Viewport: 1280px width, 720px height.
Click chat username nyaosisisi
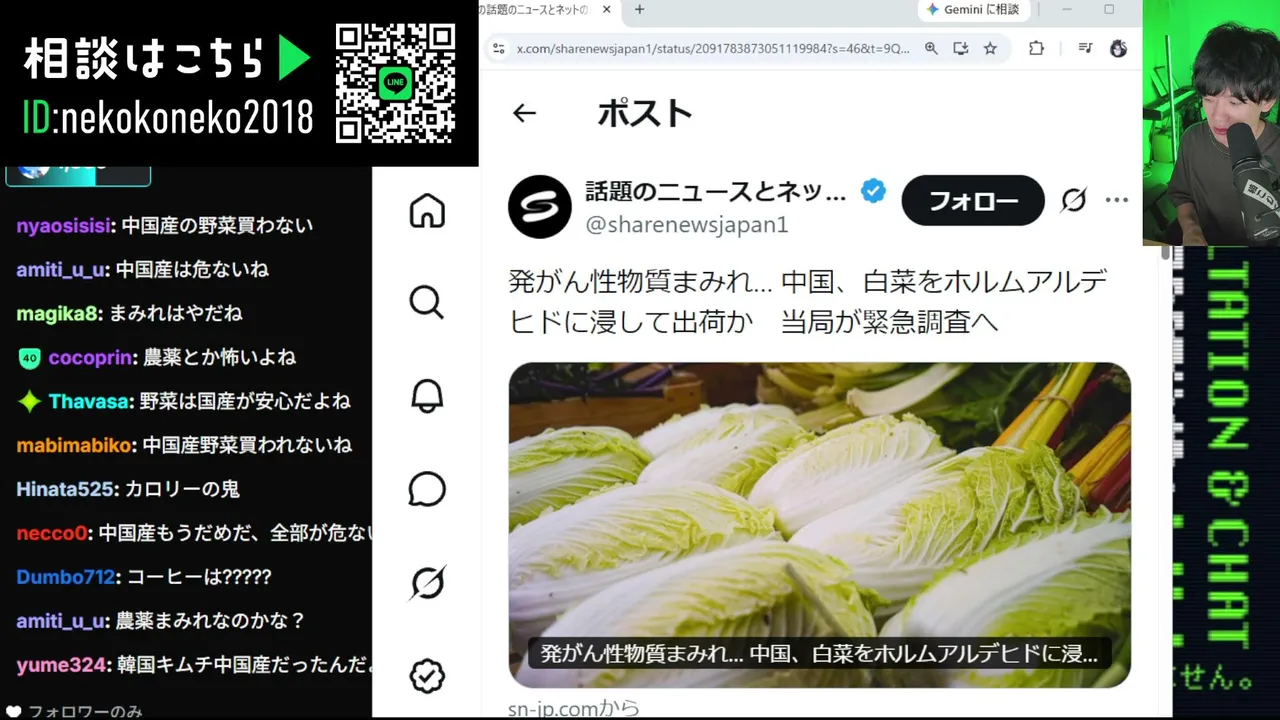click(x=63, y=226)
